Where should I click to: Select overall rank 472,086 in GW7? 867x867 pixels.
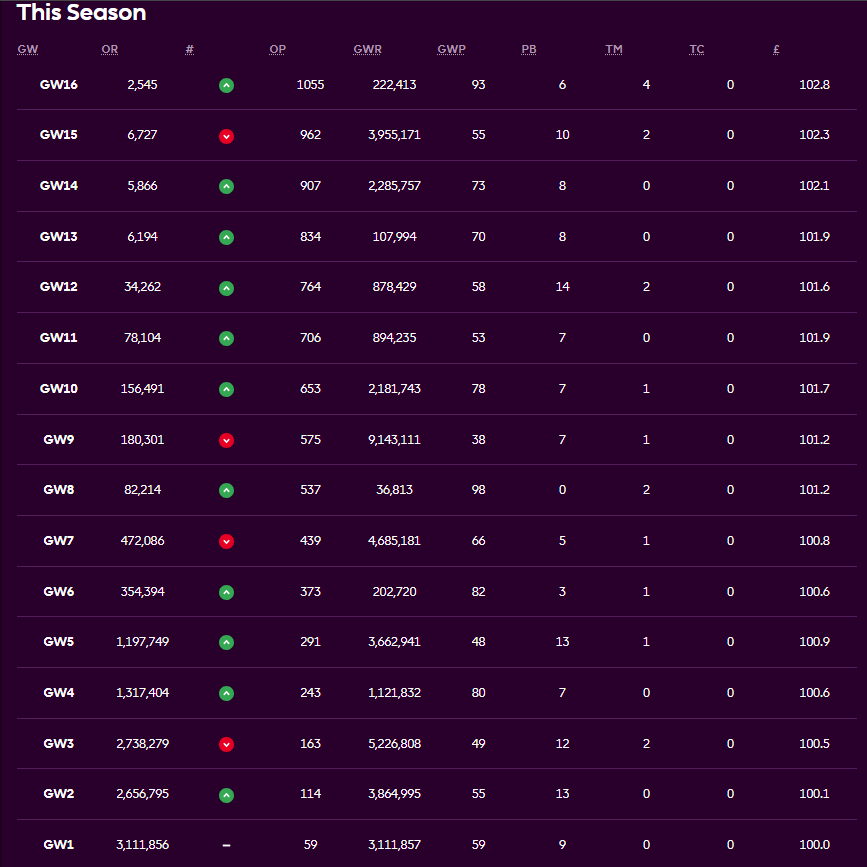(x=142, y=541)
